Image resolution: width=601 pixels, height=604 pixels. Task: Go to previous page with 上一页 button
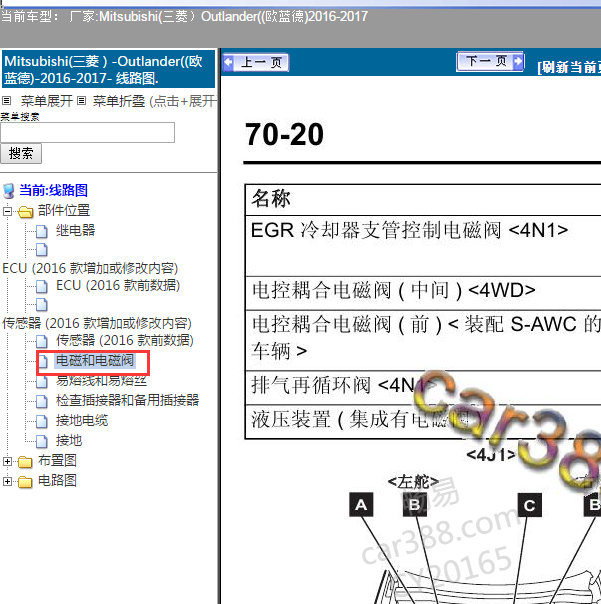coord(256,62)
